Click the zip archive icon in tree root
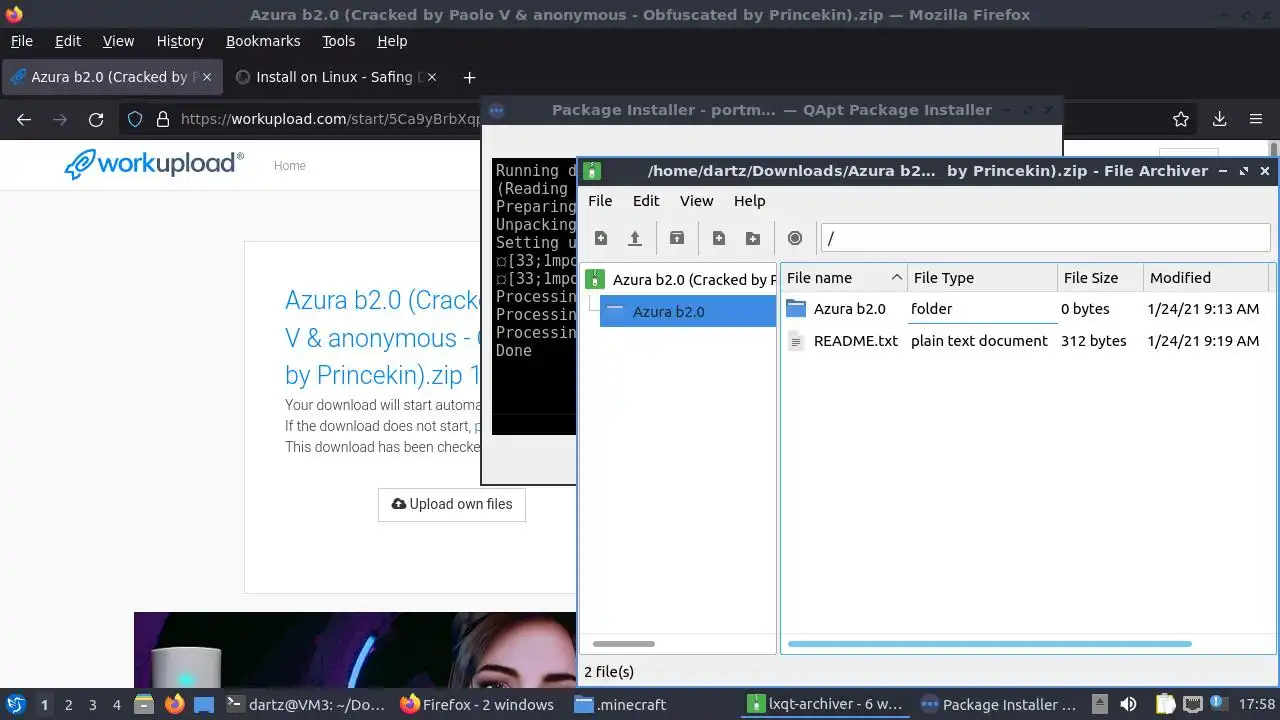This screenshot has width=1280, height=720. 595,280
